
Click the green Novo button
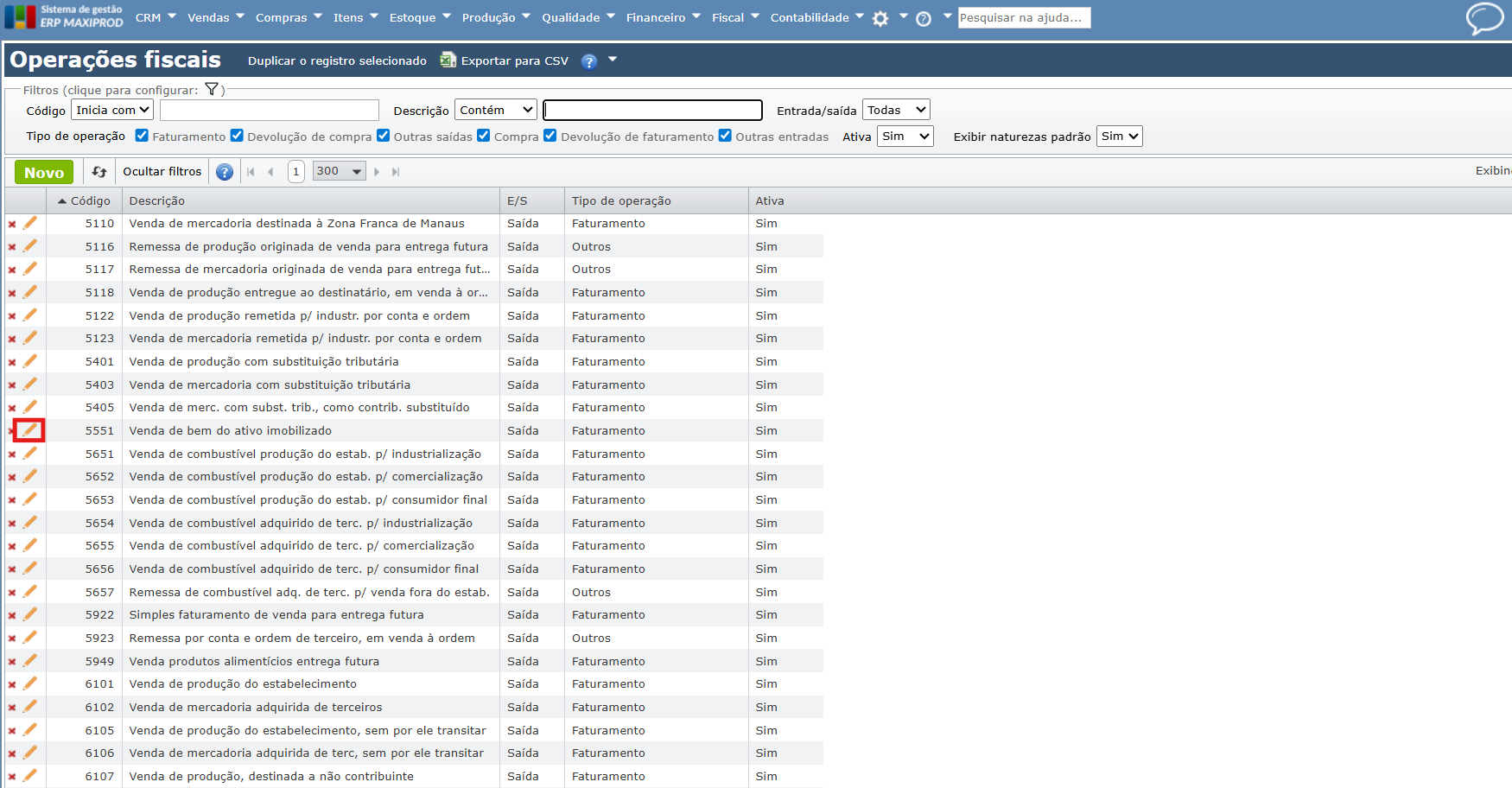click(x=44, y=172)
